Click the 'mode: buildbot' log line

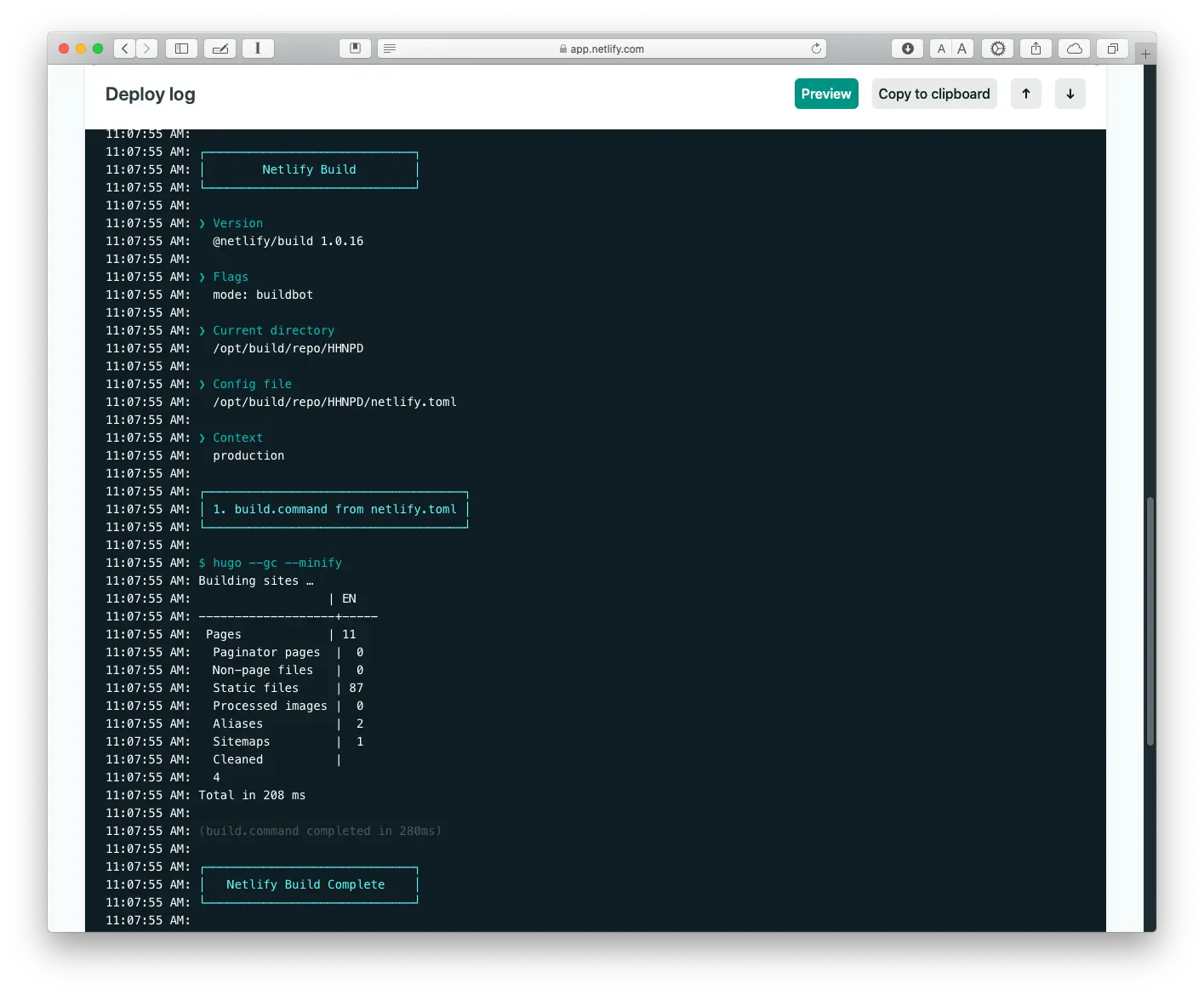coord(263,294)
